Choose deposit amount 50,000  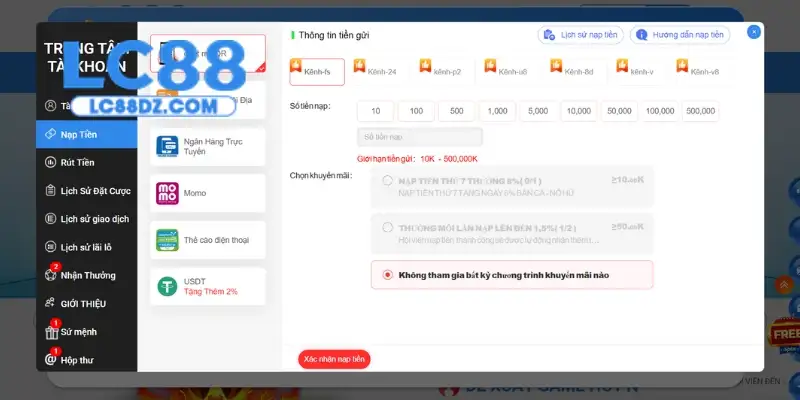pos(619,111)
